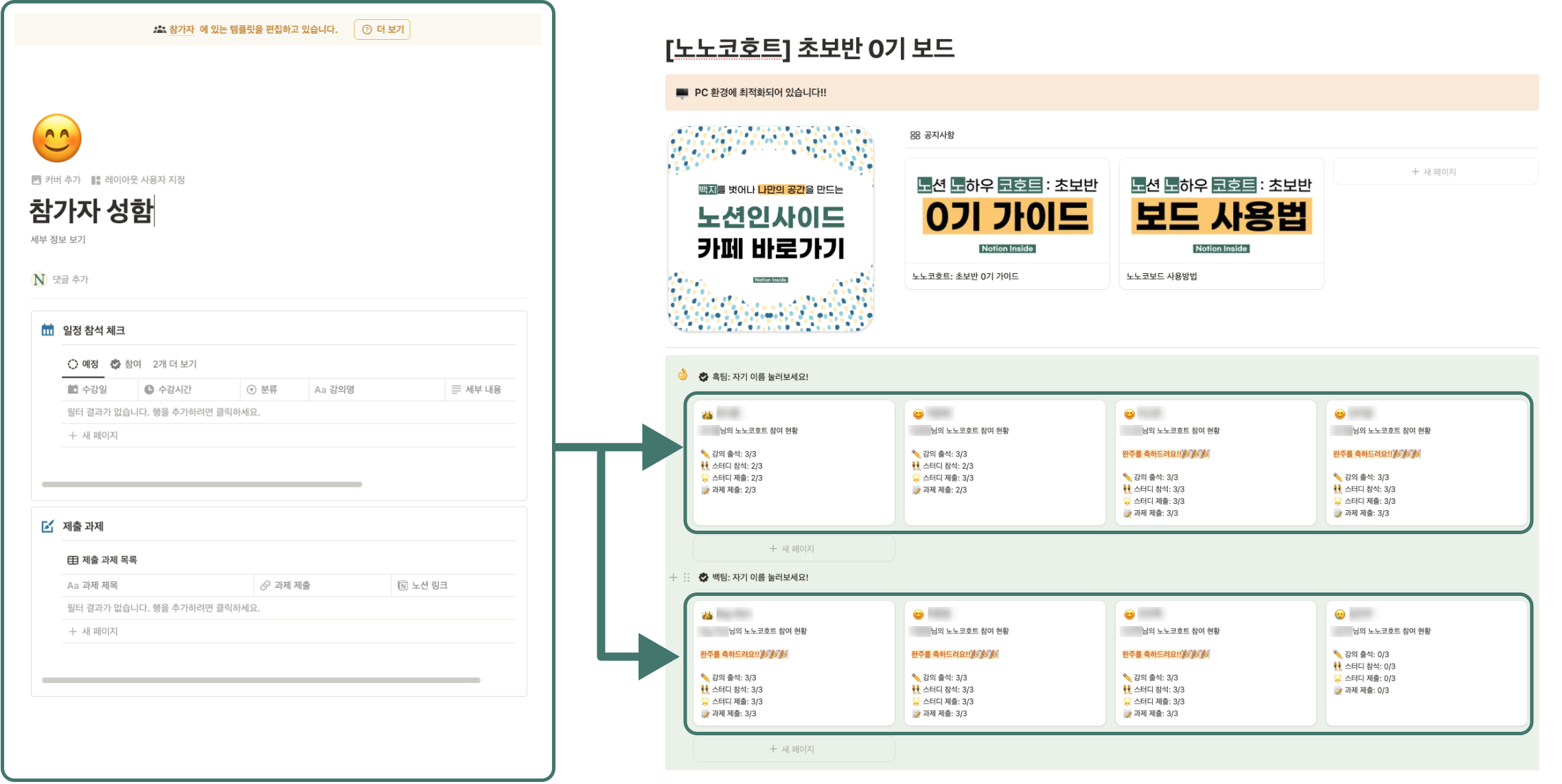
Task: Click the 댓글 추가 comment field
Action: click(70, 279)
